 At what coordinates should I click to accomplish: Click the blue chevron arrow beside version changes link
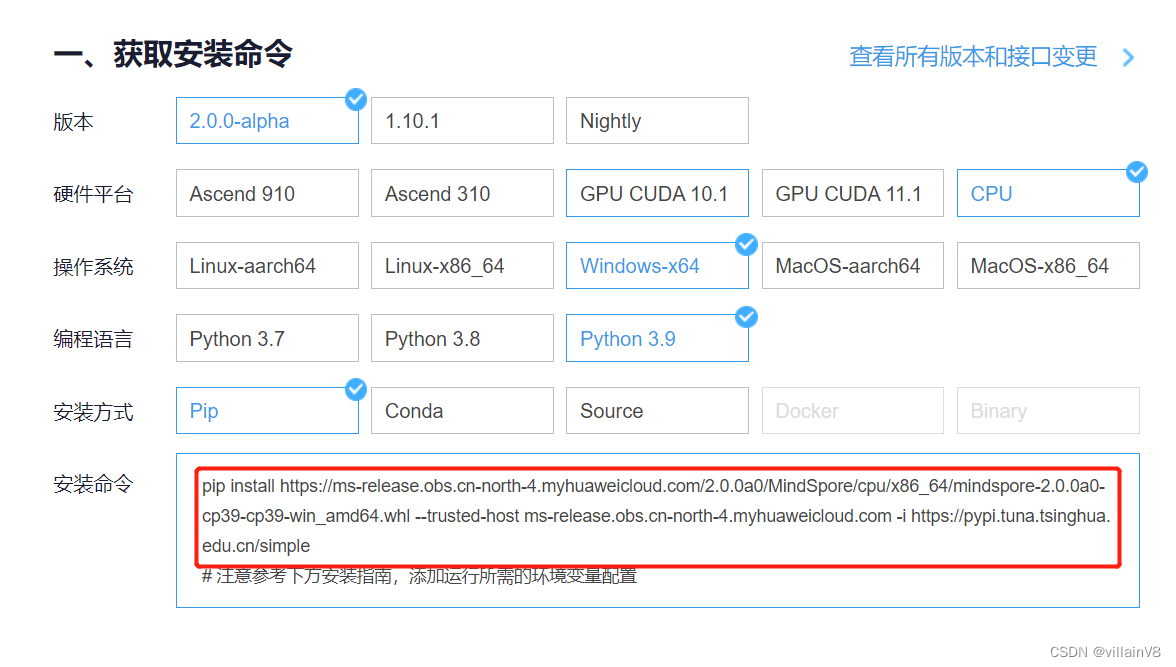[x=1128, y=58]
